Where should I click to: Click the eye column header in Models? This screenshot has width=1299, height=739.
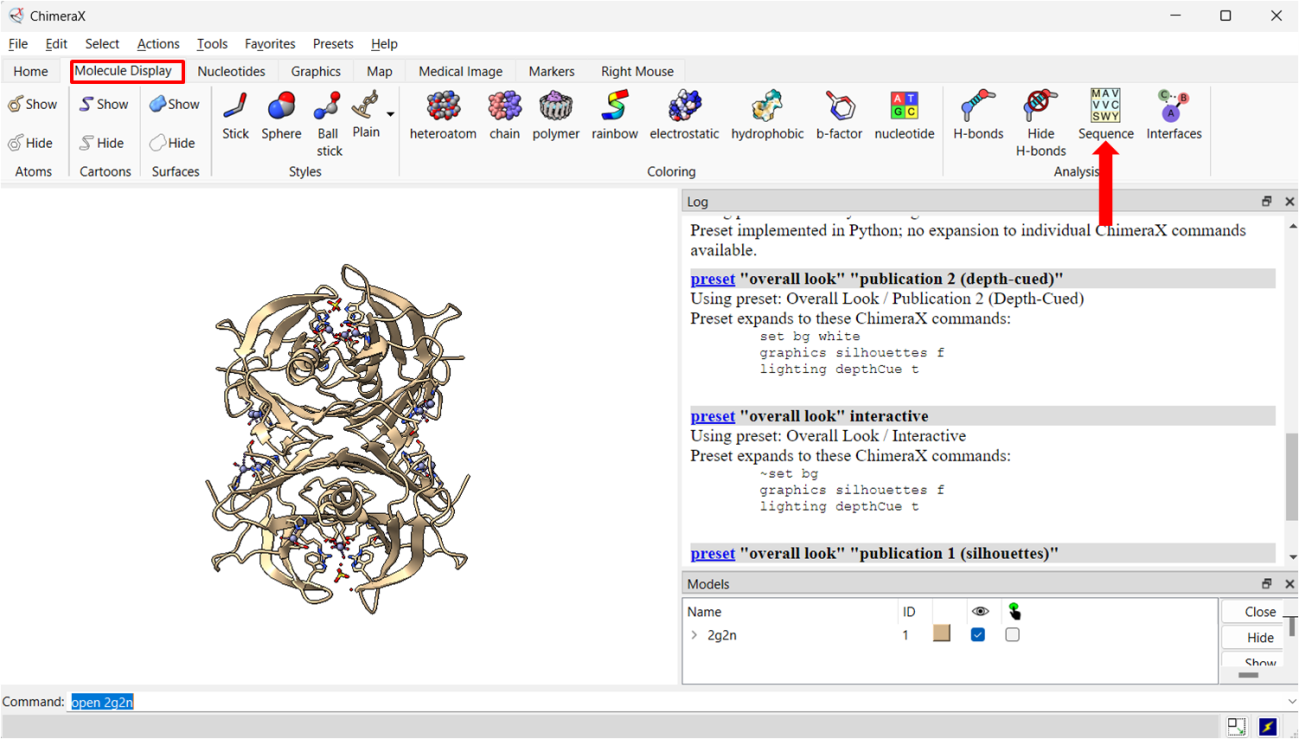coord(979,611)
